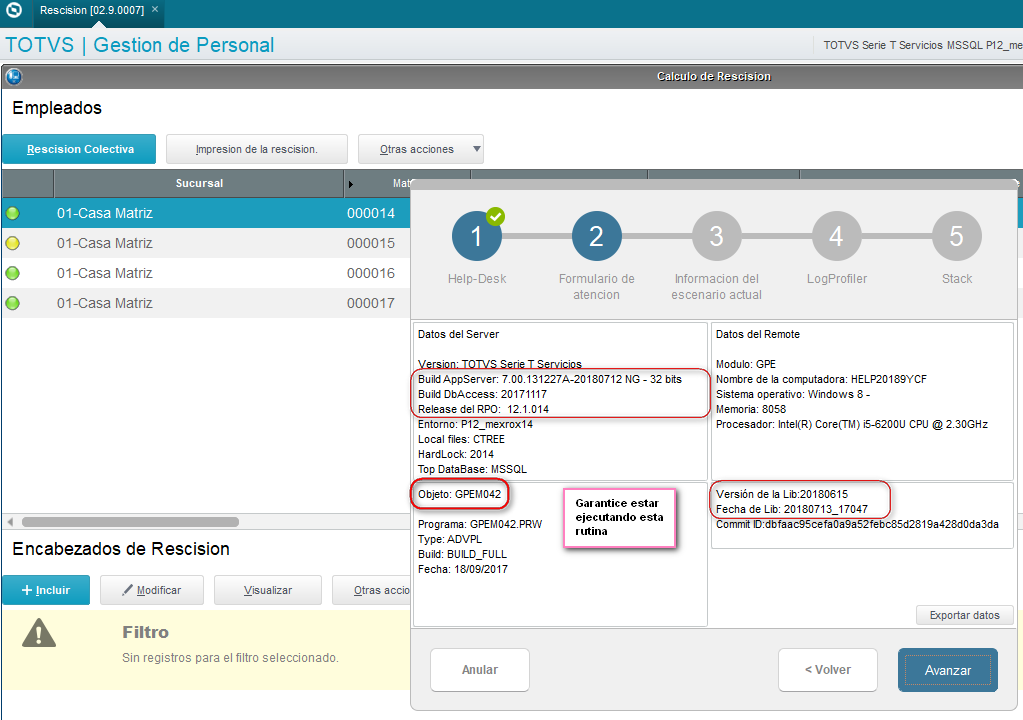The height and width of the screenshot is (720, 1023).
Task: Select matricula 000017 cell
Action: (371, 303)
